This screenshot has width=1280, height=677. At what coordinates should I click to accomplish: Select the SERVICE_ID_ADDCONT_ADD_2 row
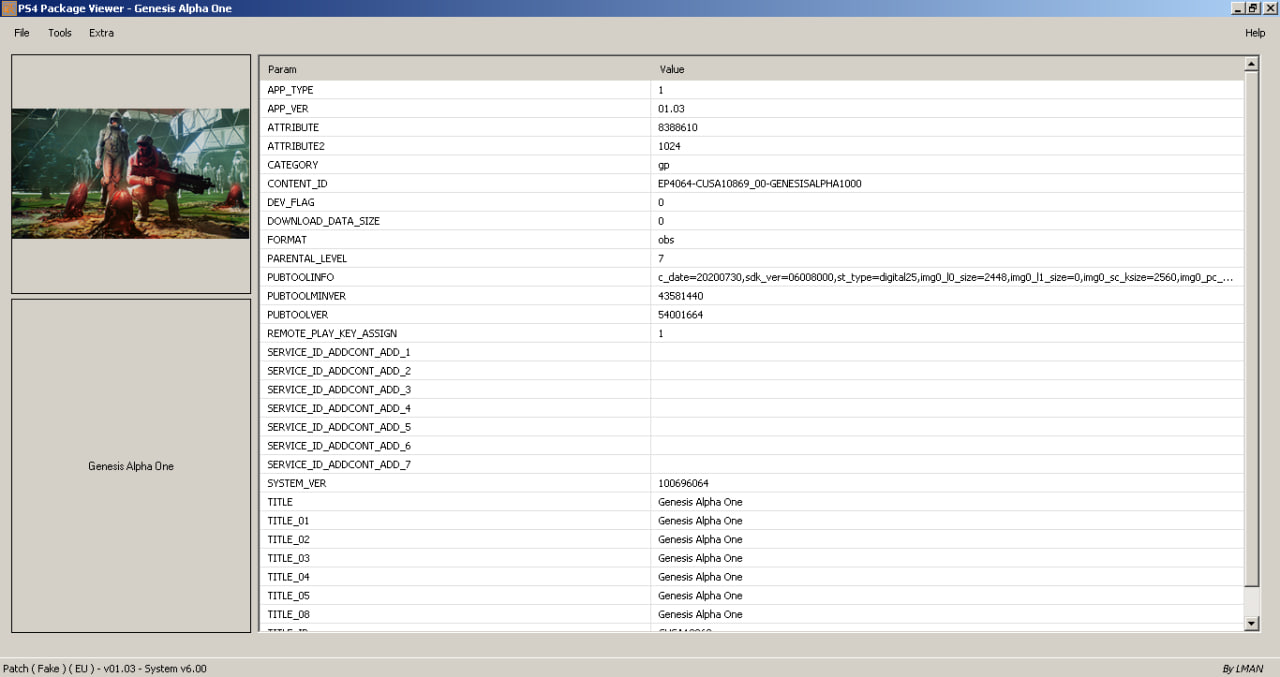click(751, 371)
